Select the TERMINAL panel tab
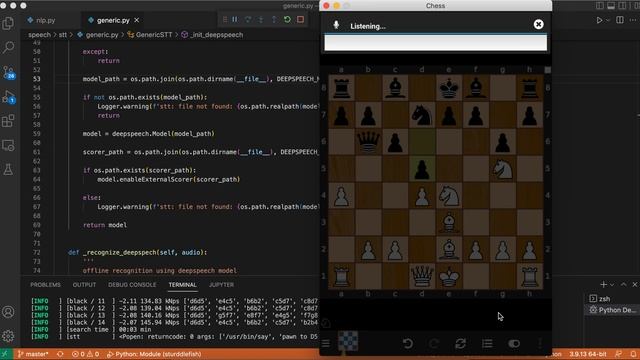 coord(182,284)
